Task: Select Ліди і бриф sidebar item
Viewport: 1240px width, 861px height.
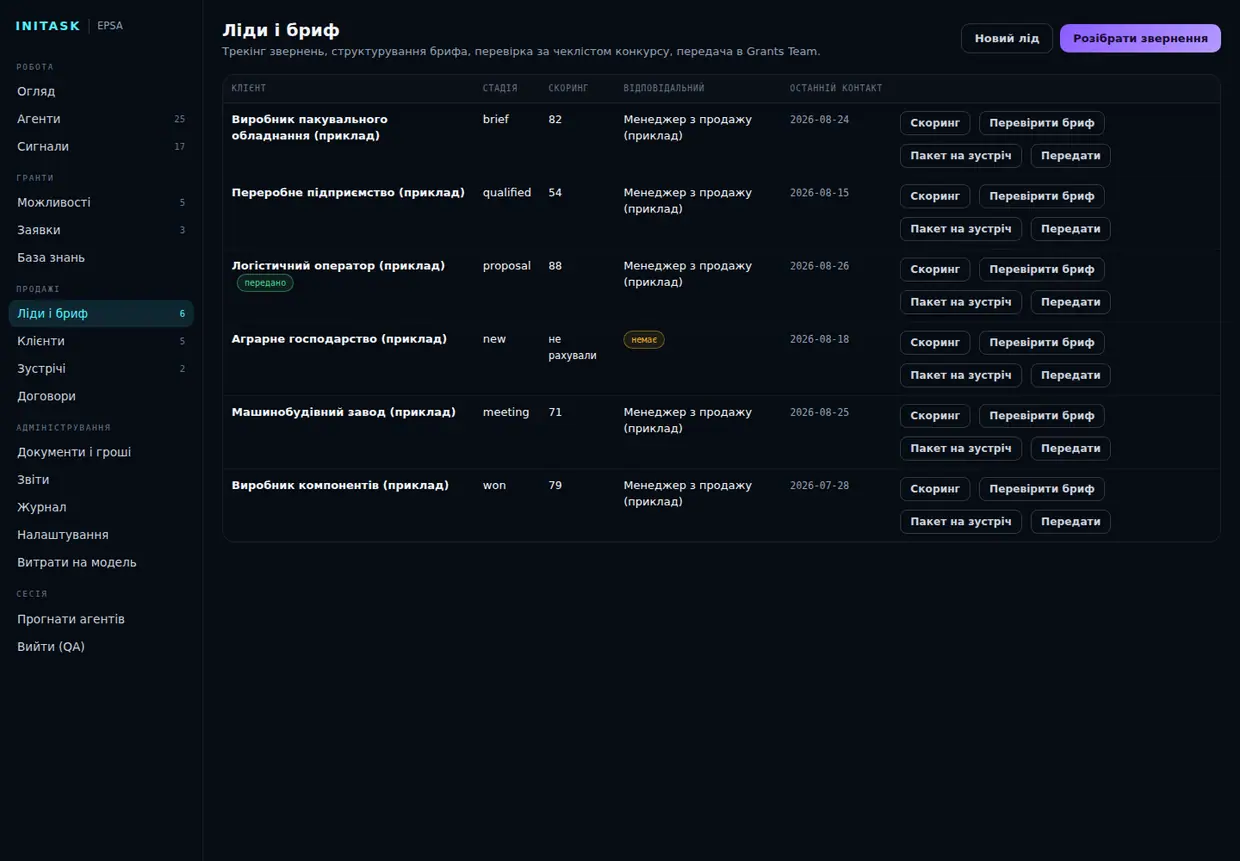Action: (x=101, y=313)
